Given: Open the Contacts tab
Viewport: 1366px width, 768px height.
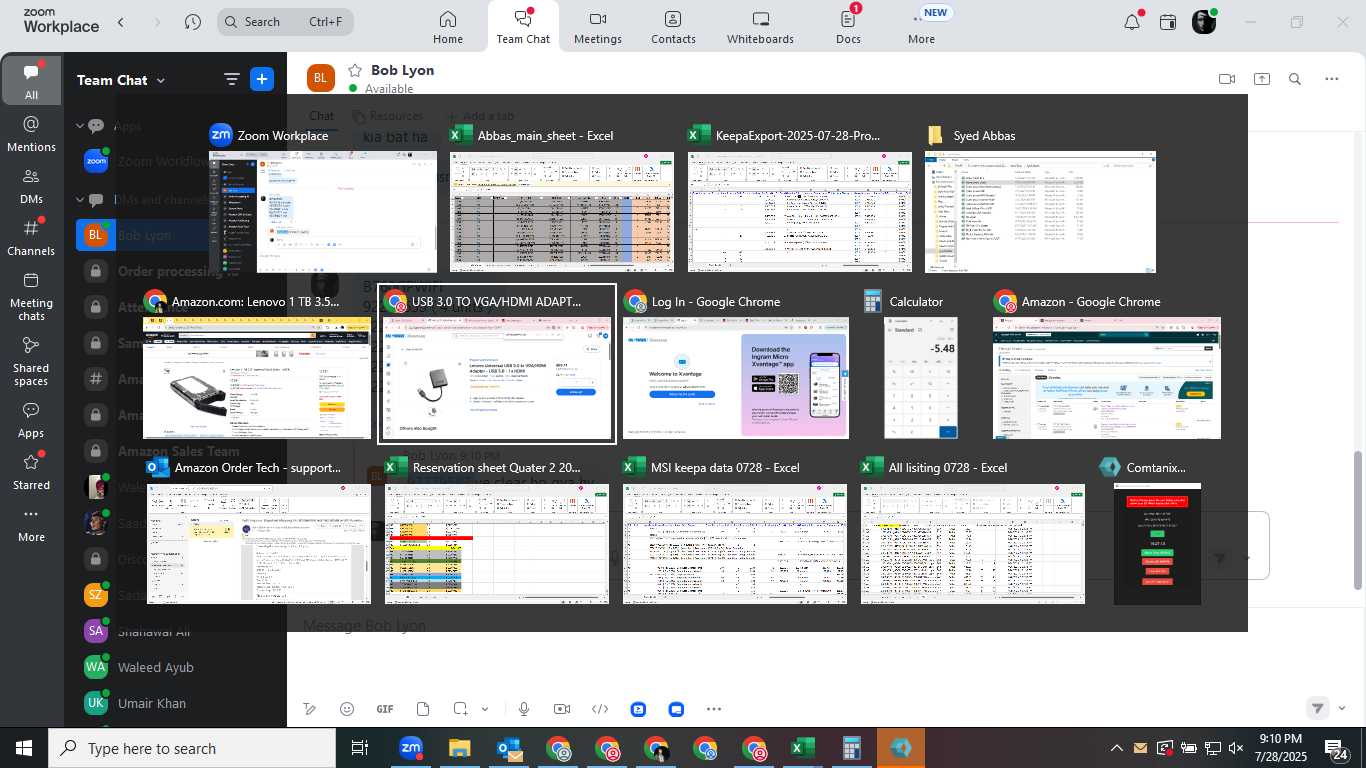Looking at the screenshot, I should (x=673, y=27).
